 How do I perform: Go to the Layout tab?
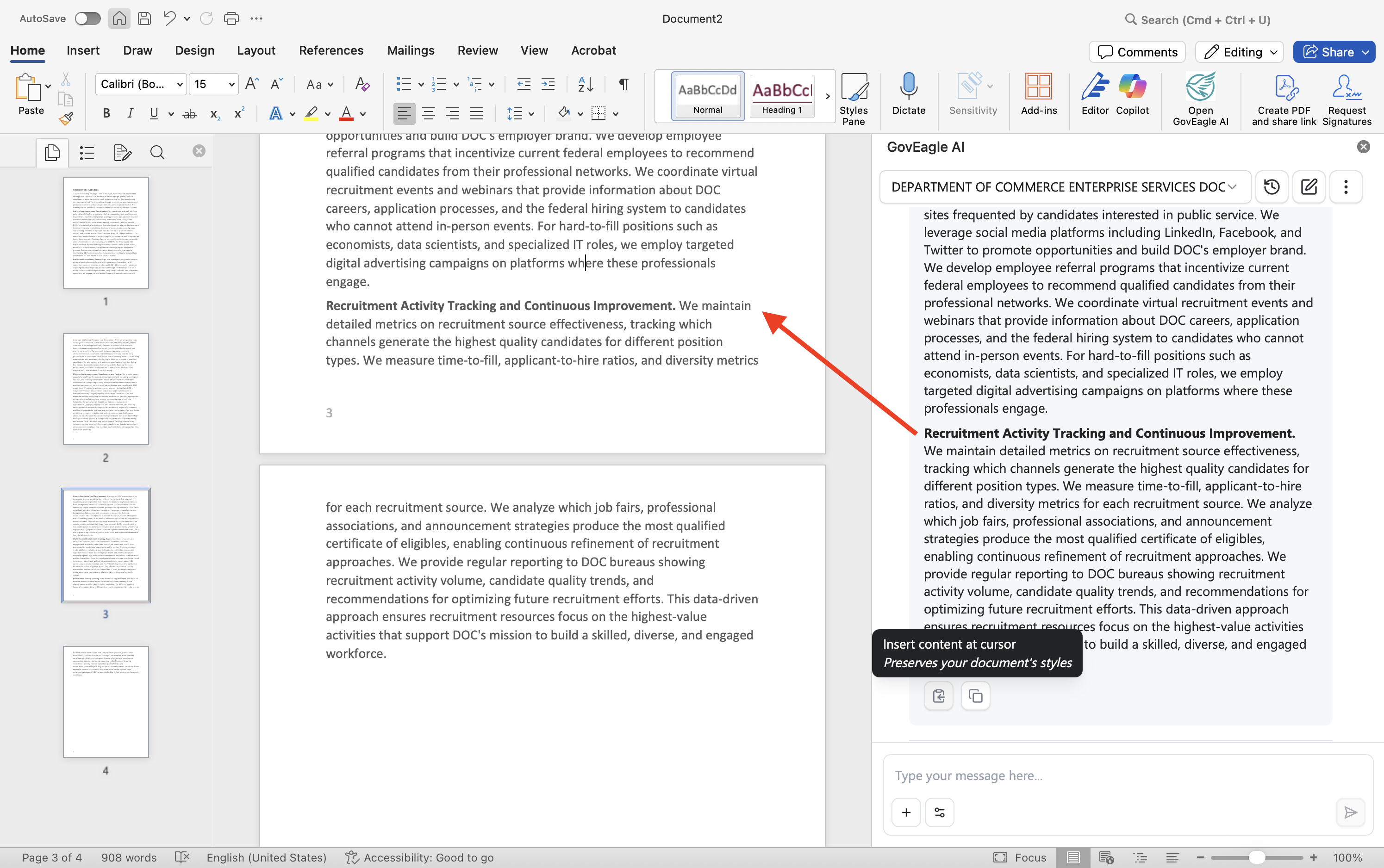tap(256, 50)
